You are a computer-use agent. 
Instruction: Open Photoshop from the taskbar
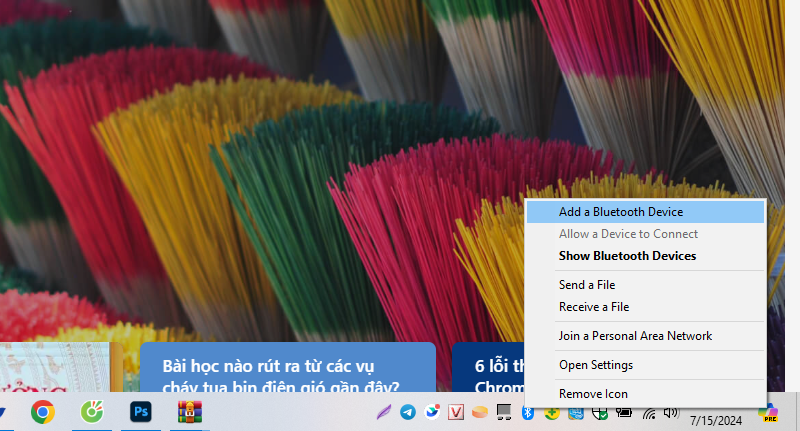[140, 411]
